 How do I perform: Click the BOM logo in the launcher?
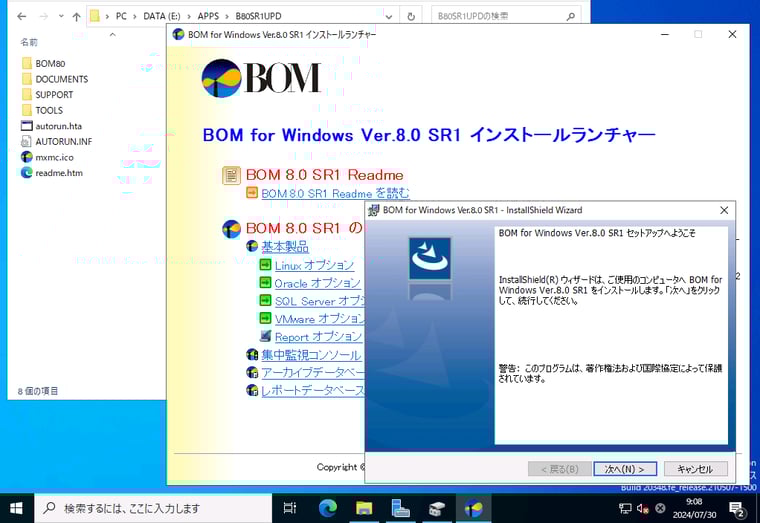(x=261, y=78)
